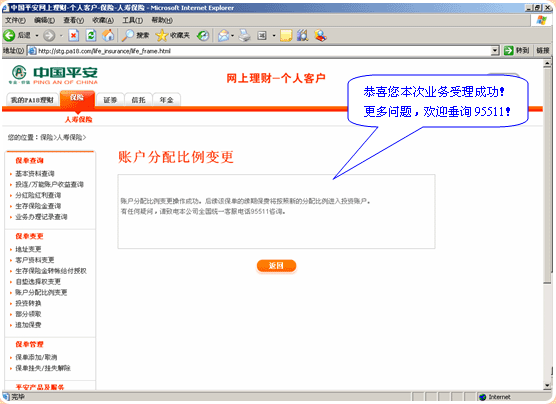Open 客户资料变更 link
556x404 pixels.
(35, 260)
